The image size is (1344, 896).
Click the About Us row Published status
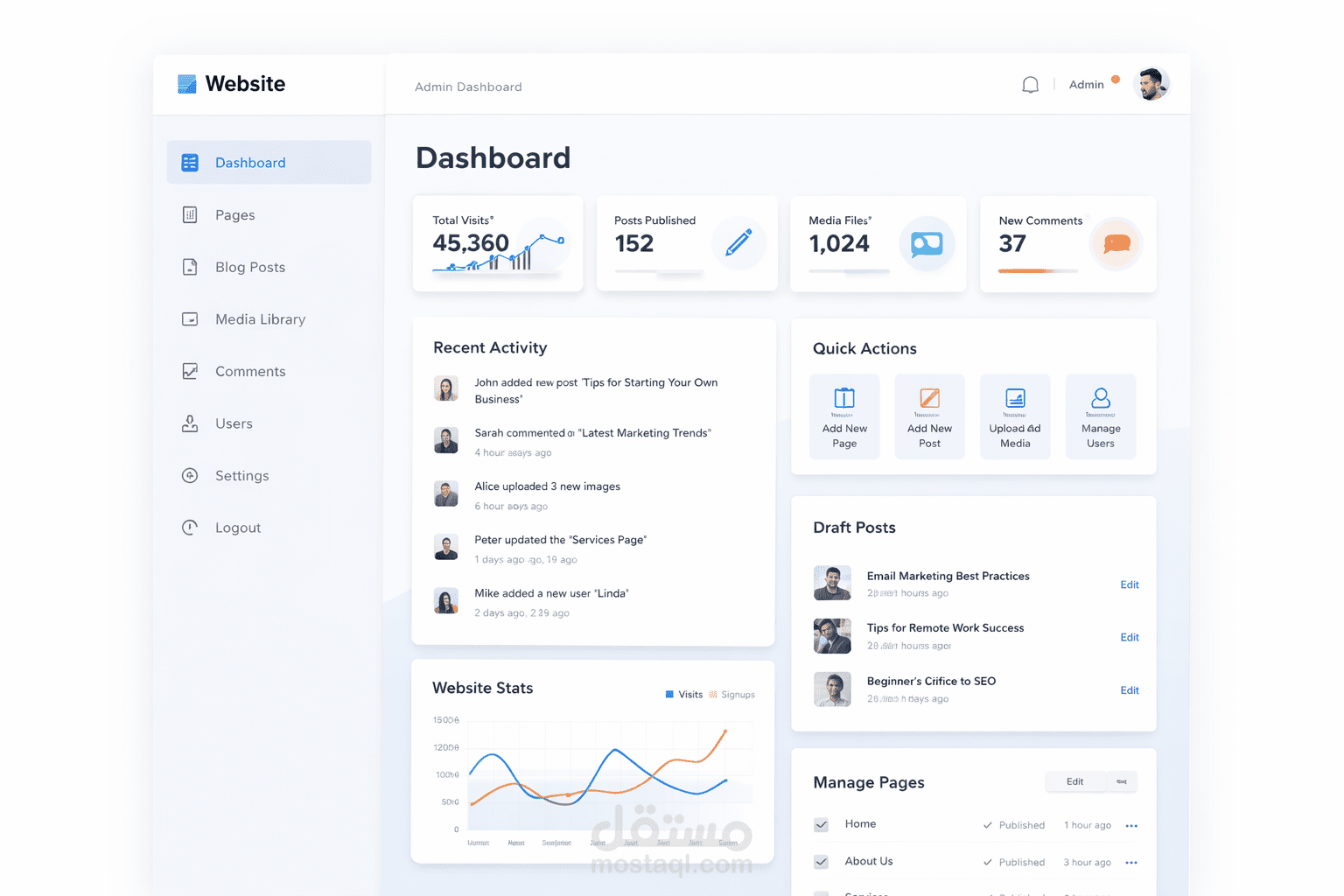1014,862
